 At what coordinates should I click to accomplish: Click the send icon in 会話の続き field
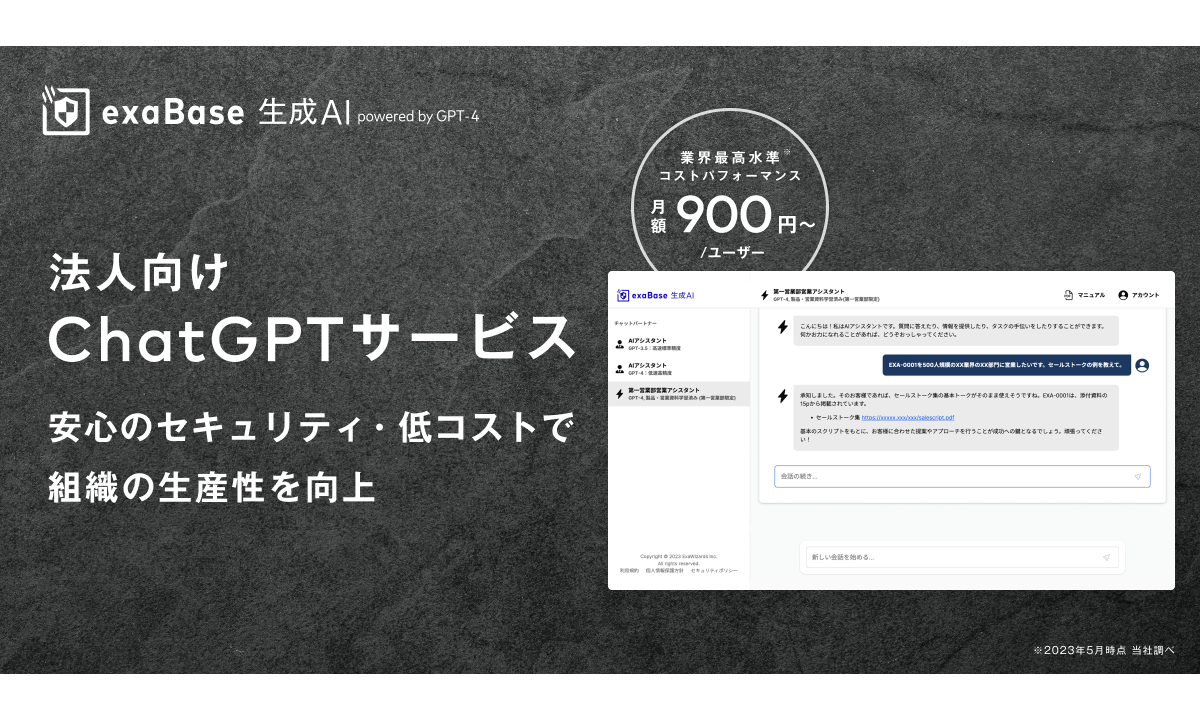1137,477
